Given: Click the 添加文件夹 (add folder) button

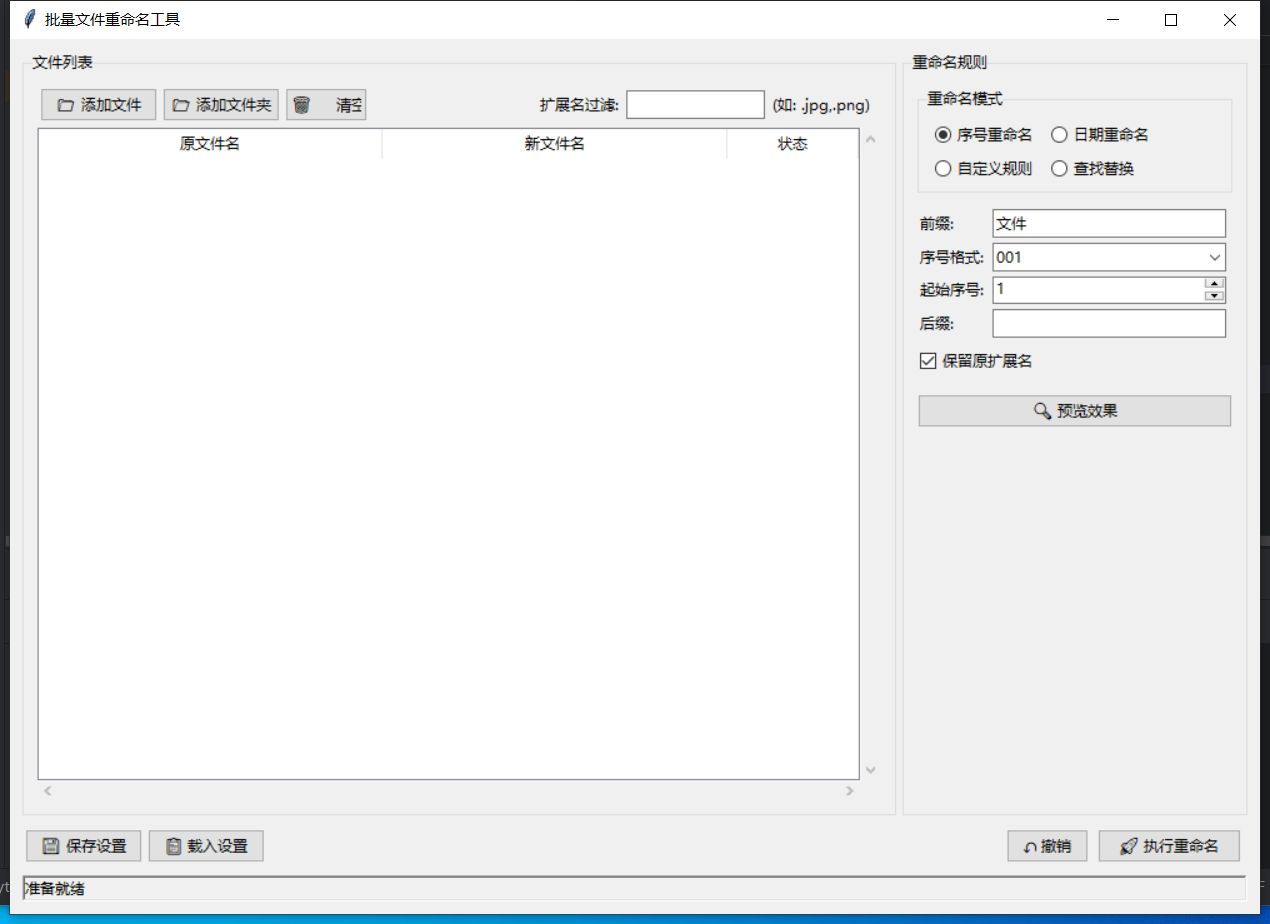Looking at the screenshot, I should click(x=221, y=105).
